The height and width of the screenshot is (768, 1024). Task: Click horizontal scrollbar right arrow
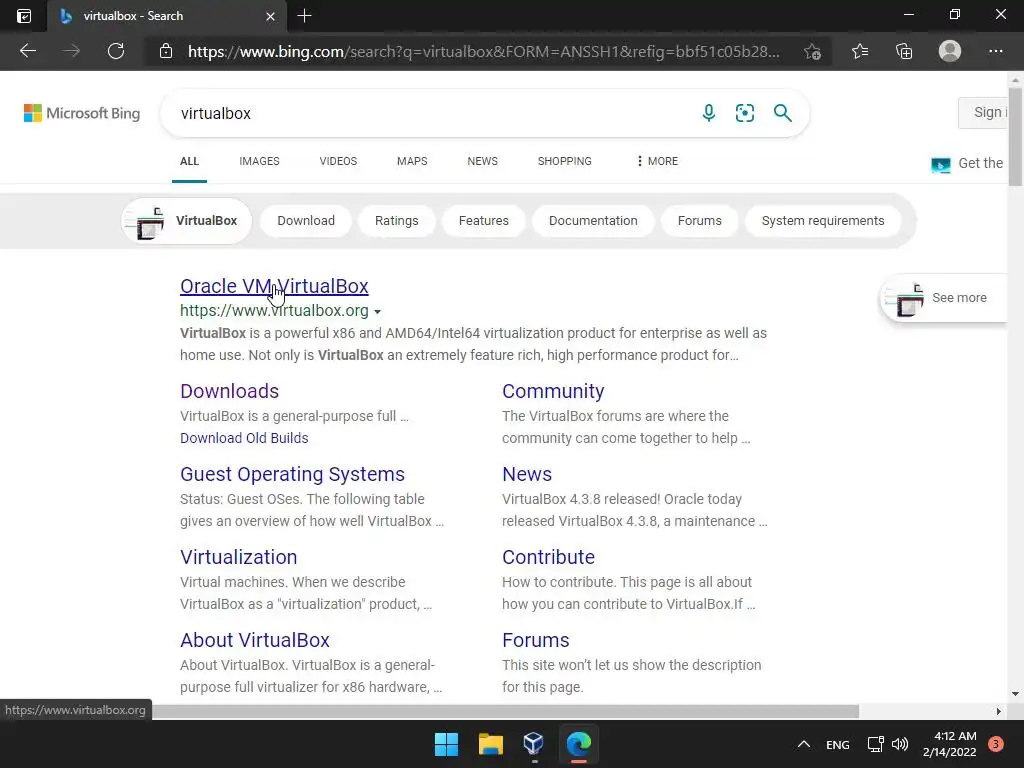(998, 711)
